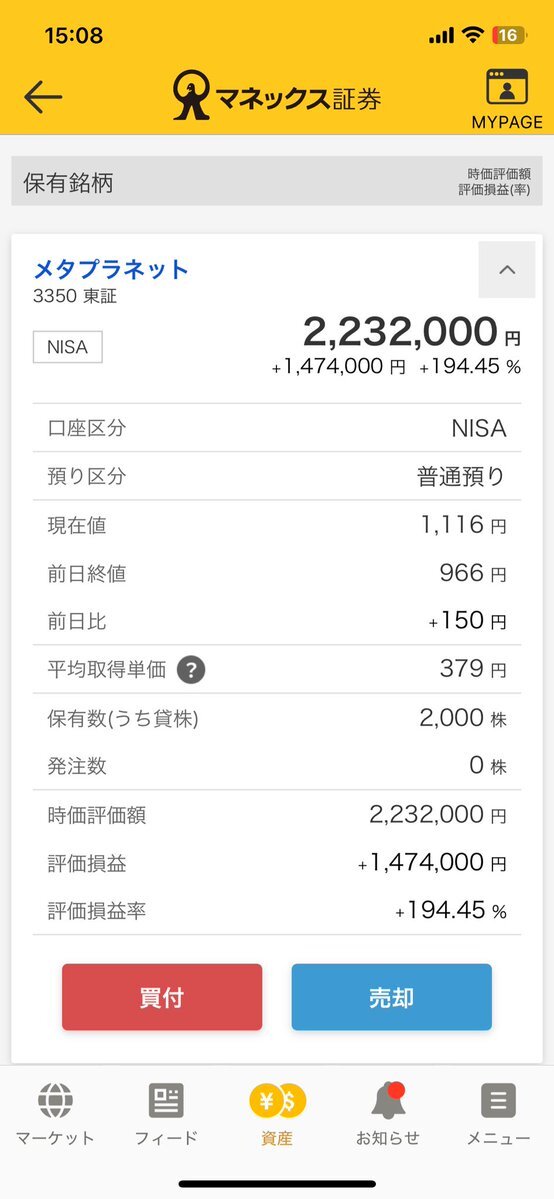554x1199 pixels.
Task: Tap 時価評価額 評価損益(率) sort label
Action: click(x=494, y=182)
